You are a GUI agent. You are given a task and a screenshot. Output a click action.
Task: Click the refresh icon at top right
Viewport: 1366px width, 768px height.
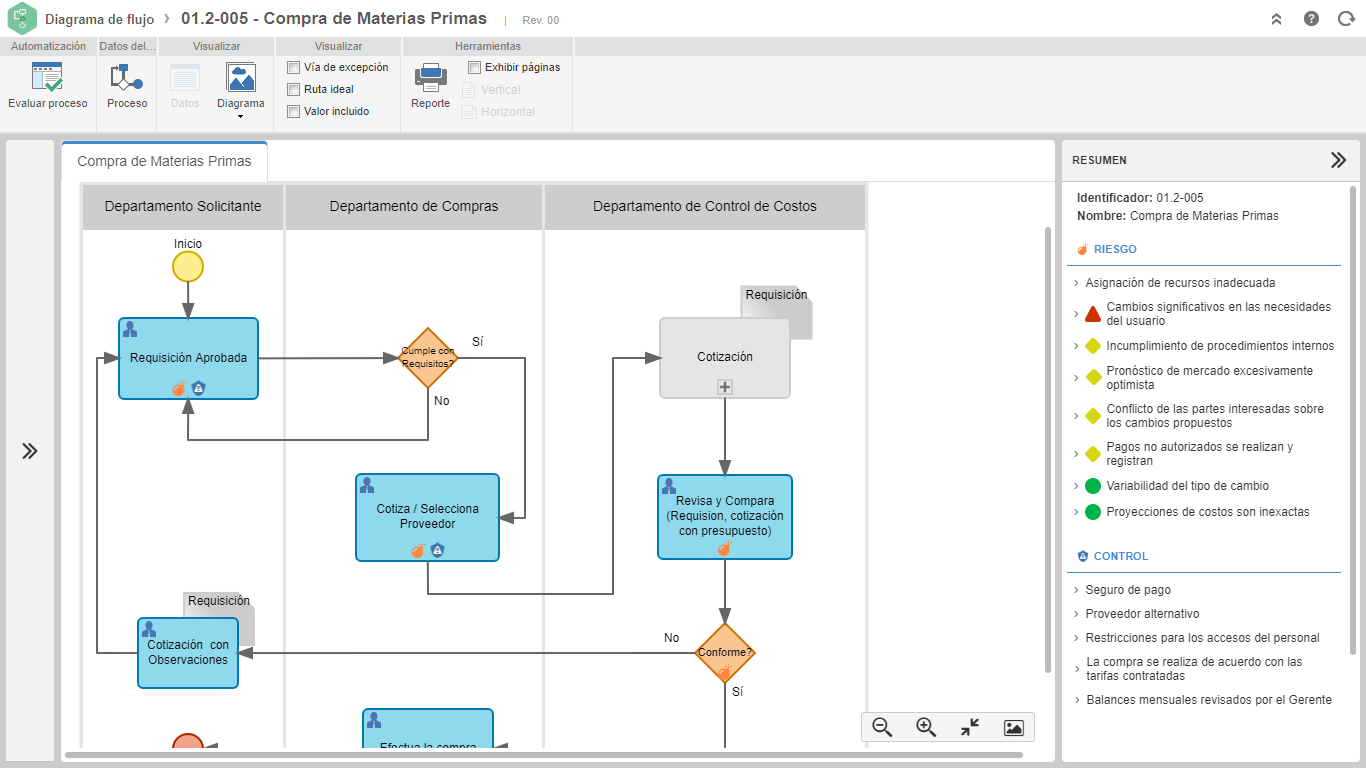click(1346, 19)
